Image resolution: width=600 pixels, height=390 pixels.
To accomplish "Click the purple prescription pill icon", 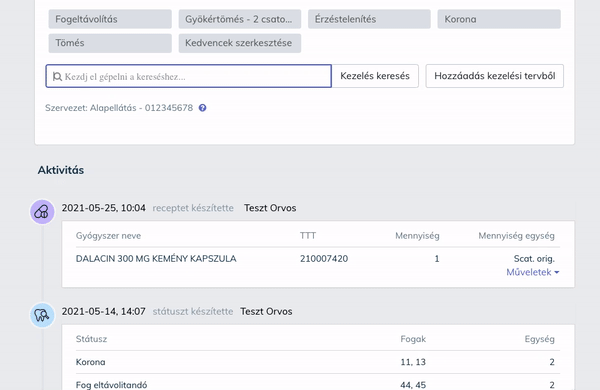I will click(42, 211).
